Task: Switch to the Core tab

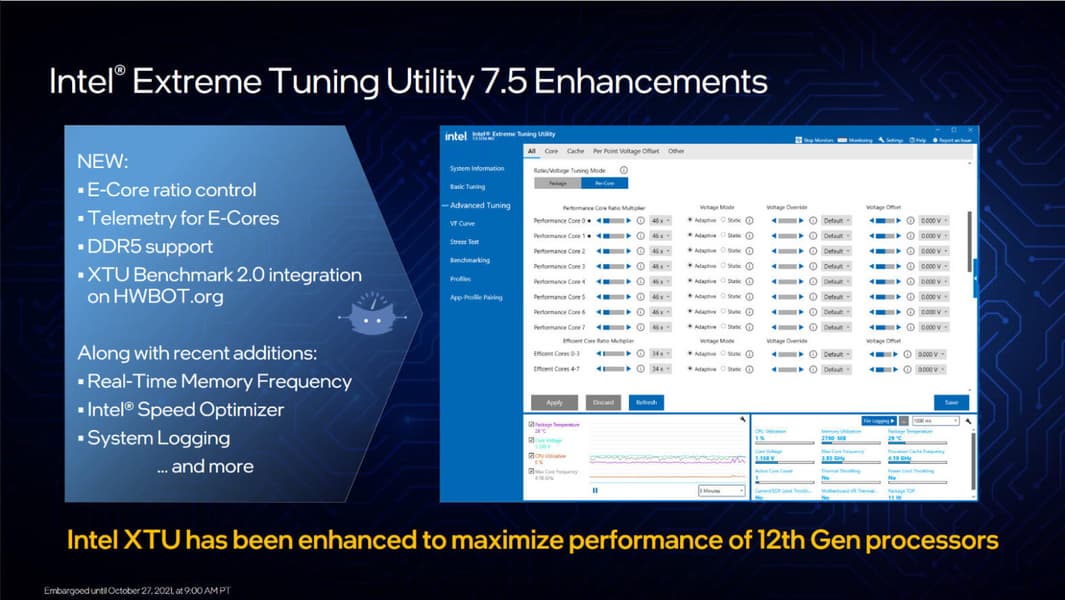Action: [x=551, y=151]
